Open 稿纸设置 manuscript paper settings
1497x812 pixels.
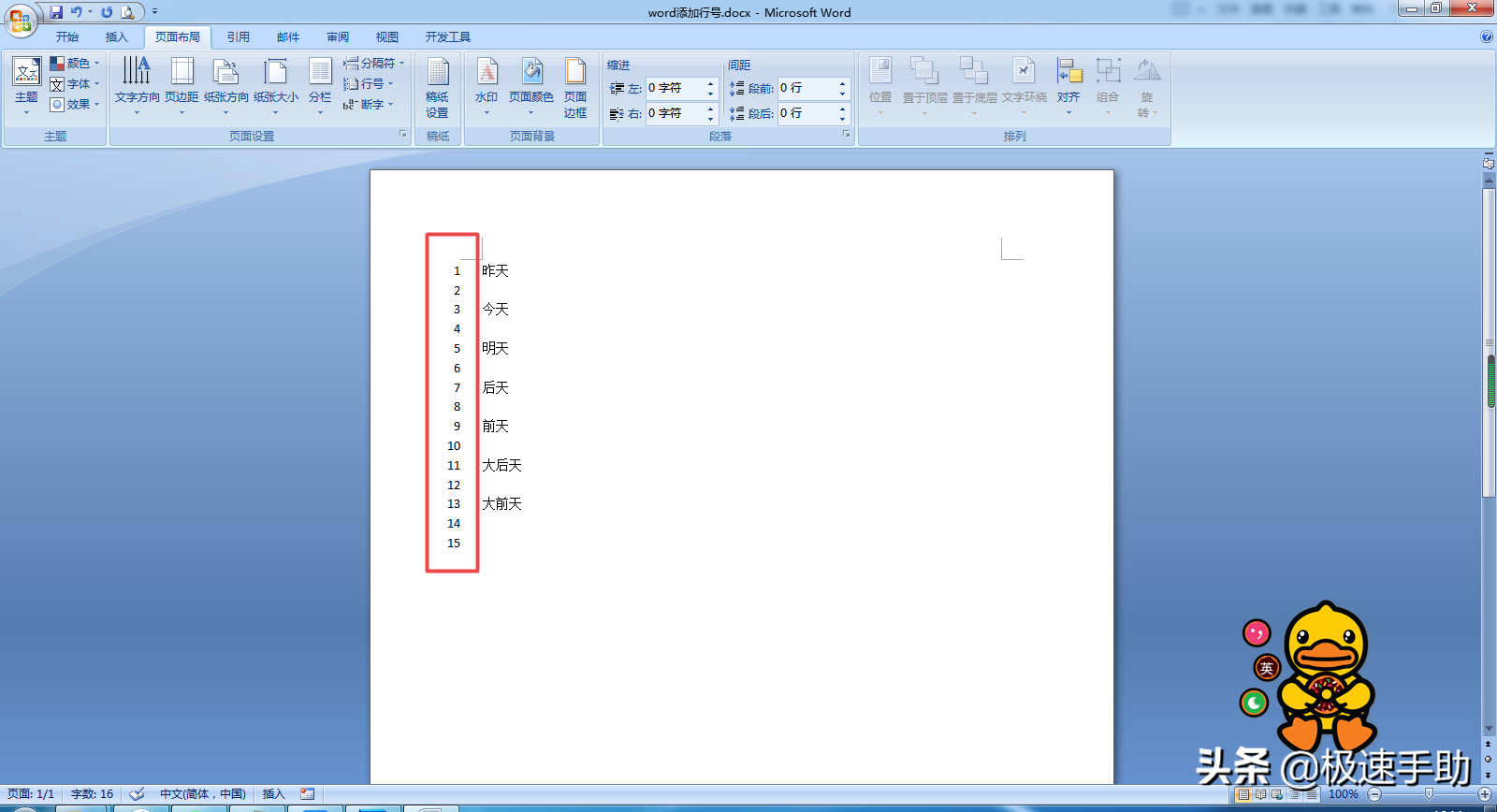(437, 88)
